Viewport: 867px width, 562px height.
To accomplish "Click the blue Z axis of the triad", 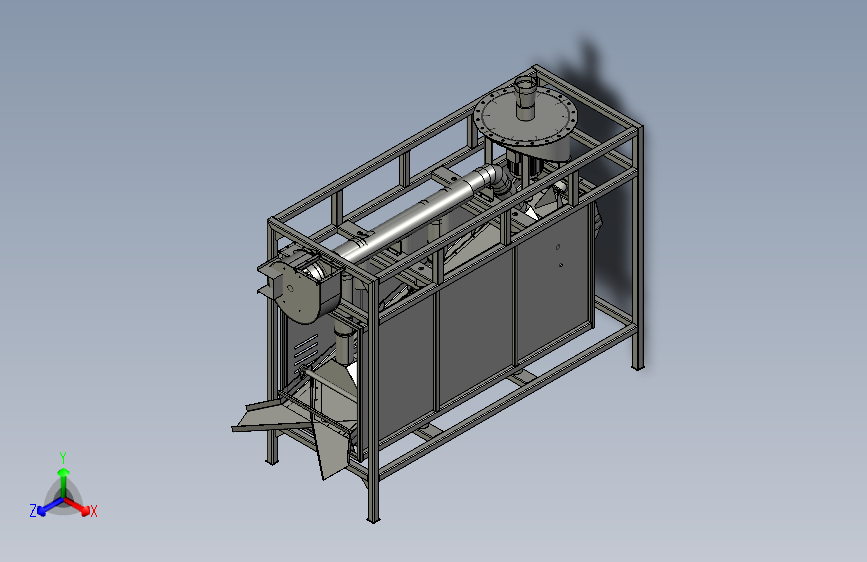I will pyautogui.click(x=51, y=507).
